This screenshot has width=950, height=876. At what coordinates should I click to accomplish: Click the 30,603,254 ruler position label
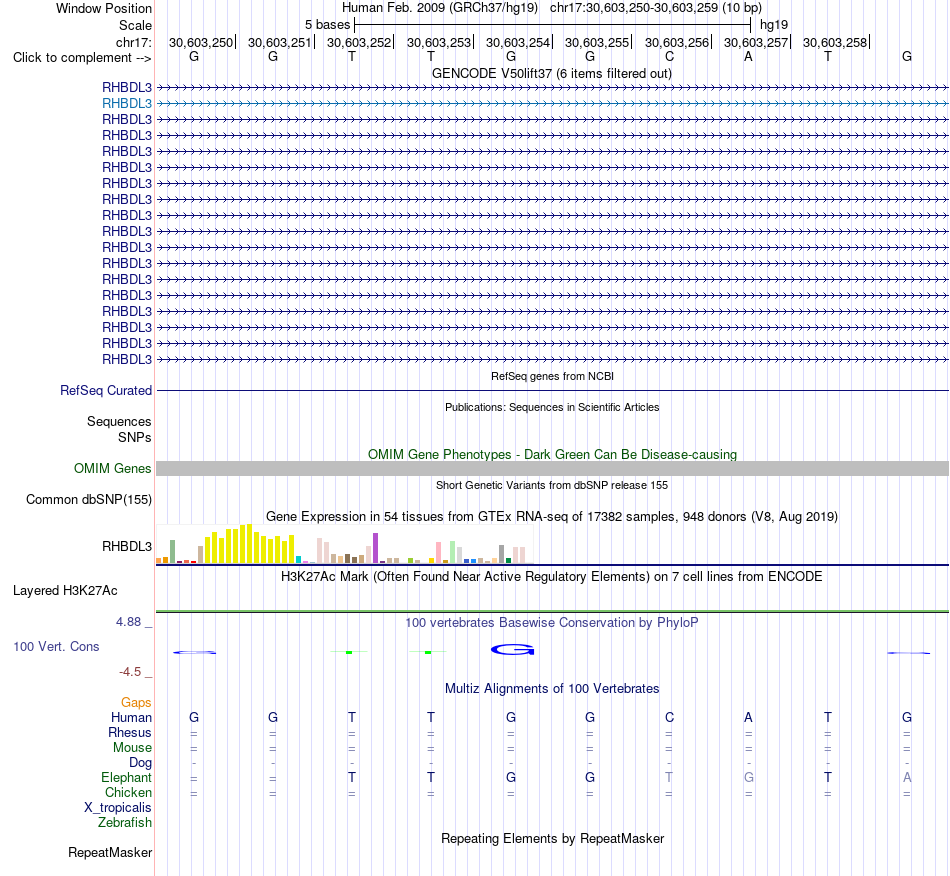517,42
